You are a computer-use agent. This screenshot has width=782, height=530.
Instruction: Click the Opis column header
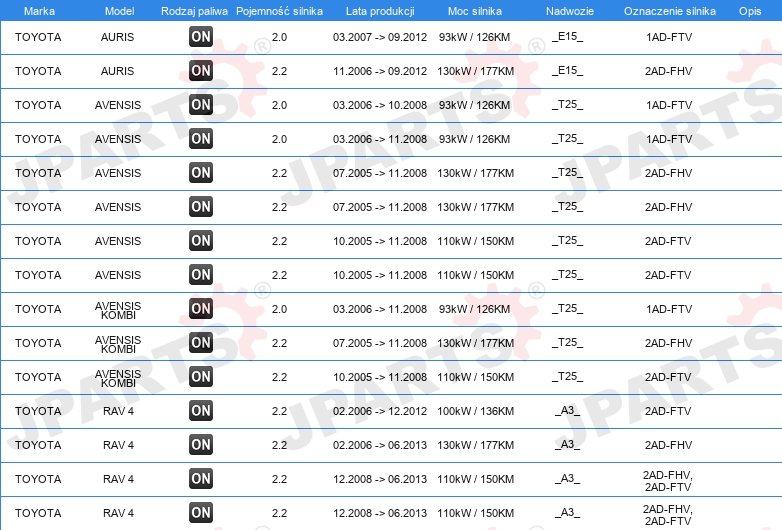750,11
